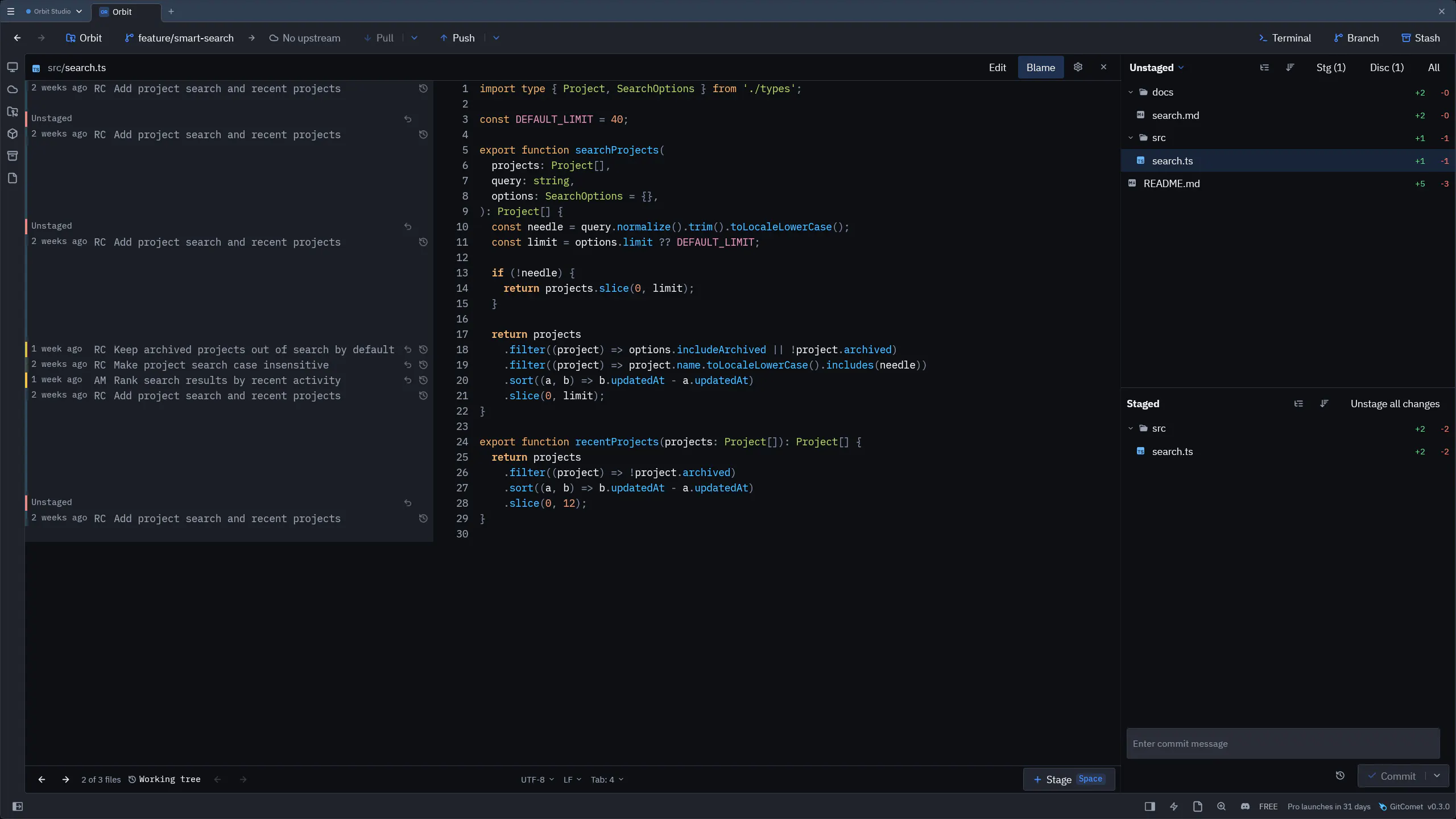Open the Commit button dropdown arrow
1456x819 pixels.
[x=1437, y=776]
